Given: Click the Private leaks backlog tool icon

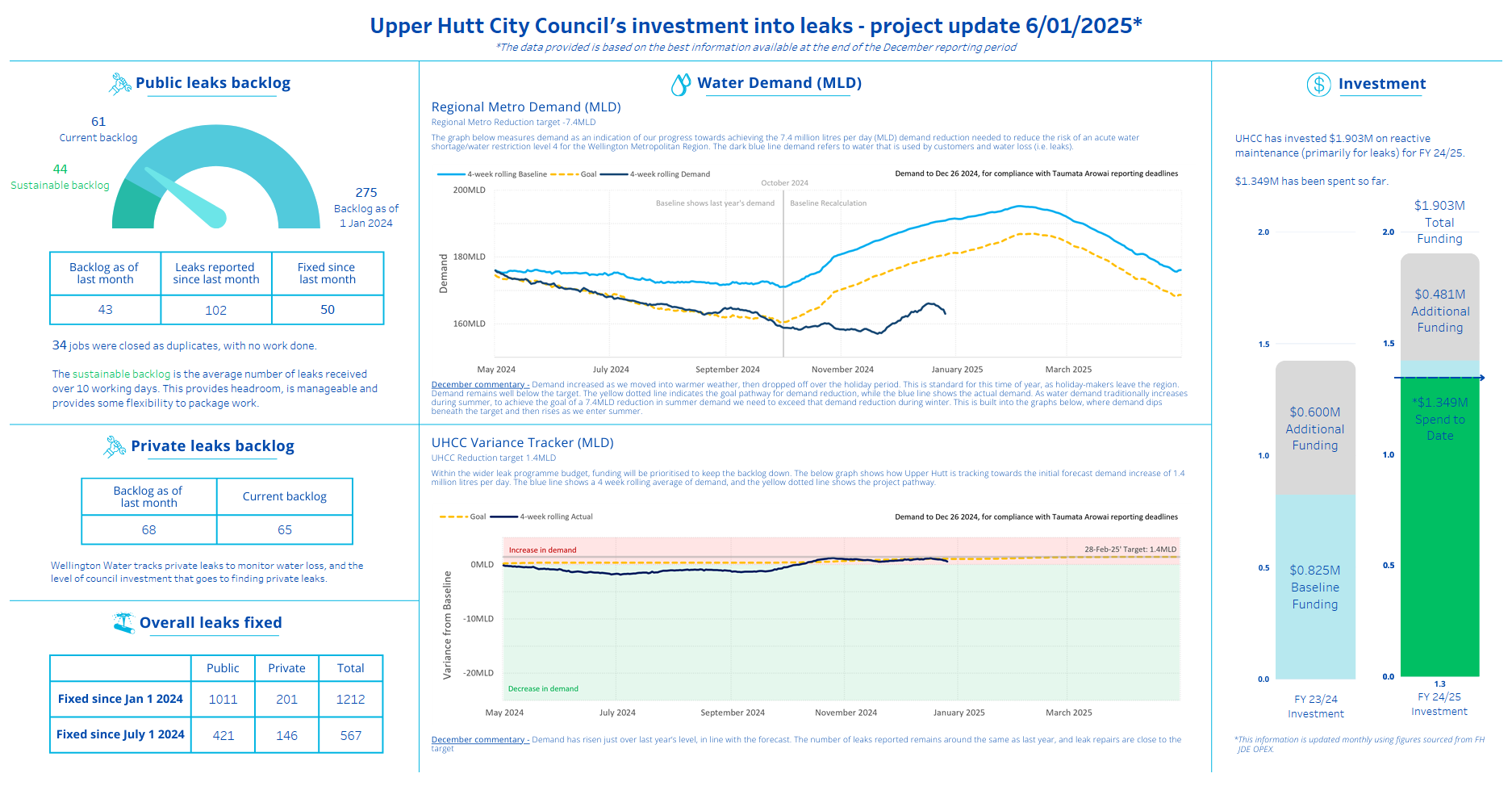Looking at the screenshot, I should tap(115, 446).
